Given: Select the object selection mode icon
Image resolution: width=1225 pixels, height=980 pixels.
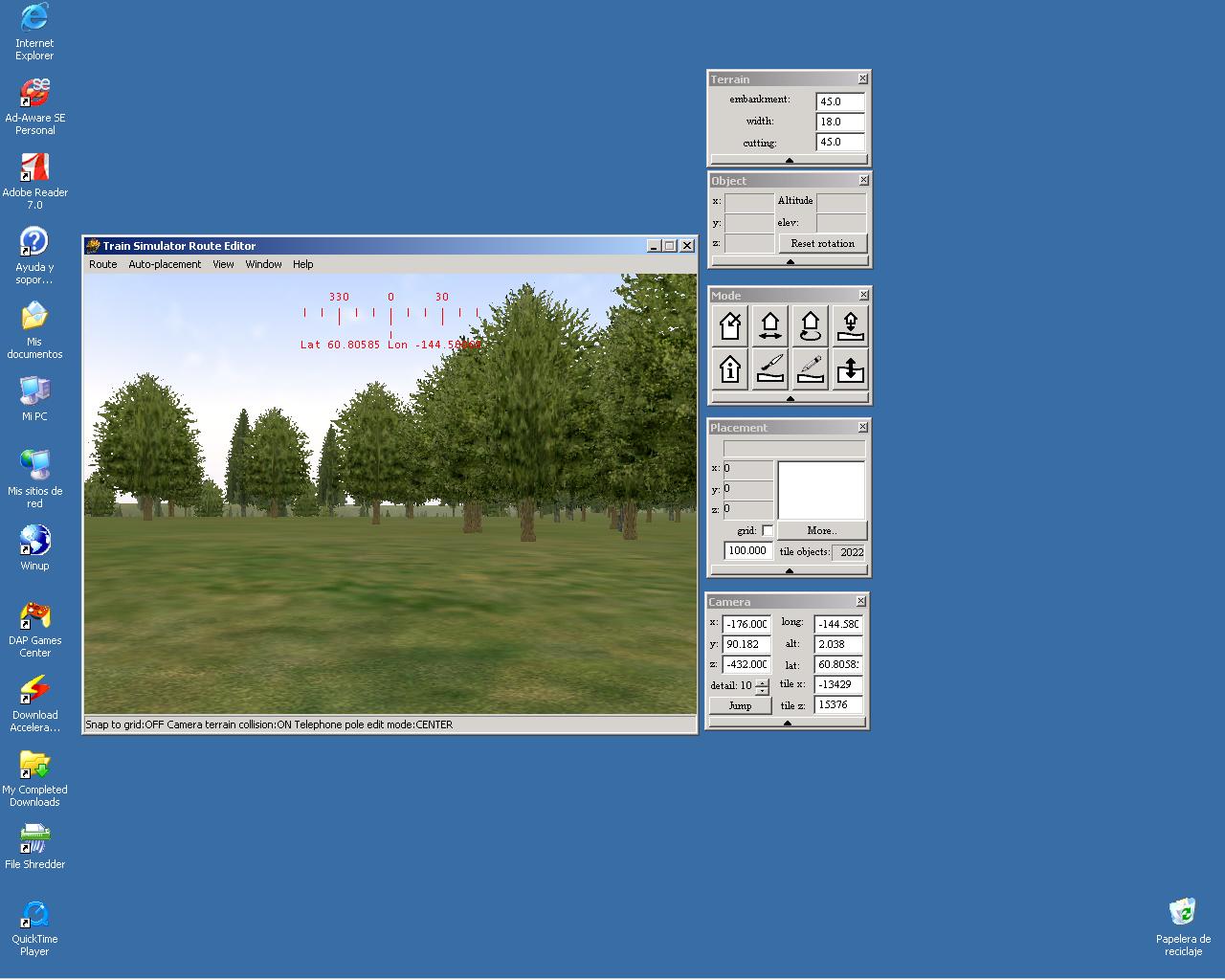Looking at the screenshot, I should 730,326.
